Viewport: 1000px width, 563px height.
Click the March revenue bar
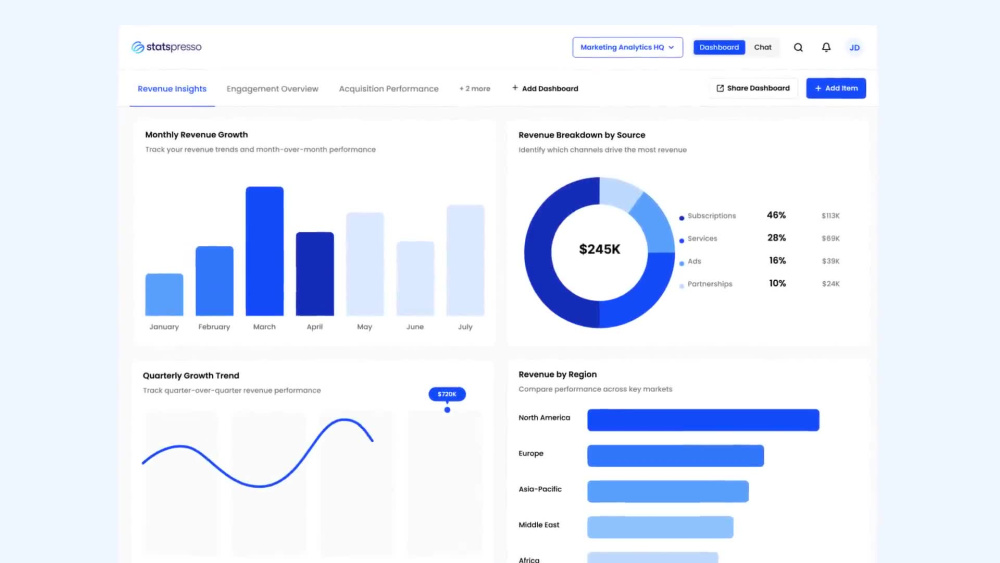coord(265,251)
